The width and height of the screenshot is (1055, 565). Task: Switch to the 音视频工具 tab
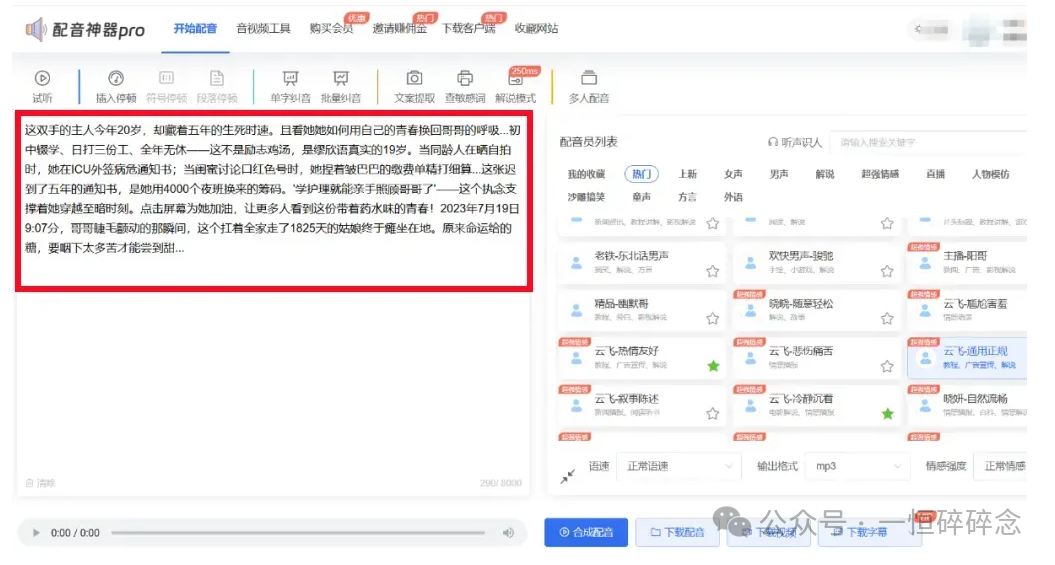click(263, 29)
